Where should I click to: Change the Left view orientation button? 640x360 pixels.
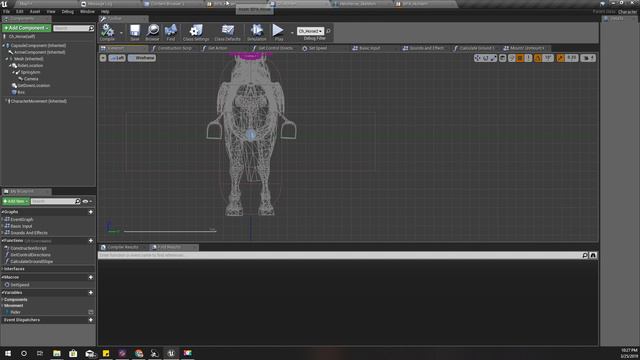coord(117,58)
